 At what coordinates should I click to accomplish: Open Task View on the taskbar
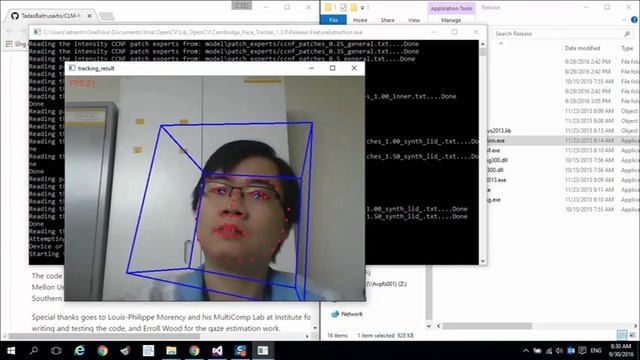pyautogui.click(x=56, y=351)
